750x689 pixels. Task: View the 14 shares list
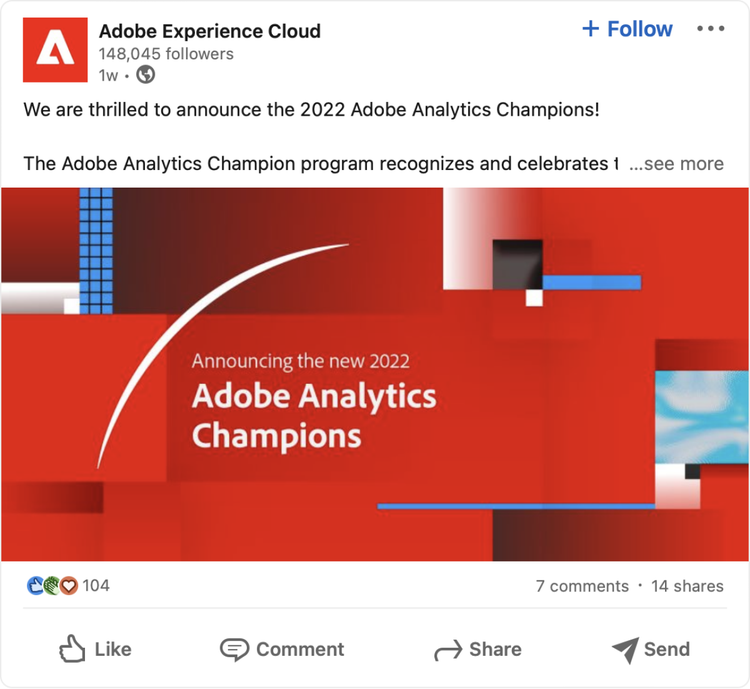coord(687,586)
